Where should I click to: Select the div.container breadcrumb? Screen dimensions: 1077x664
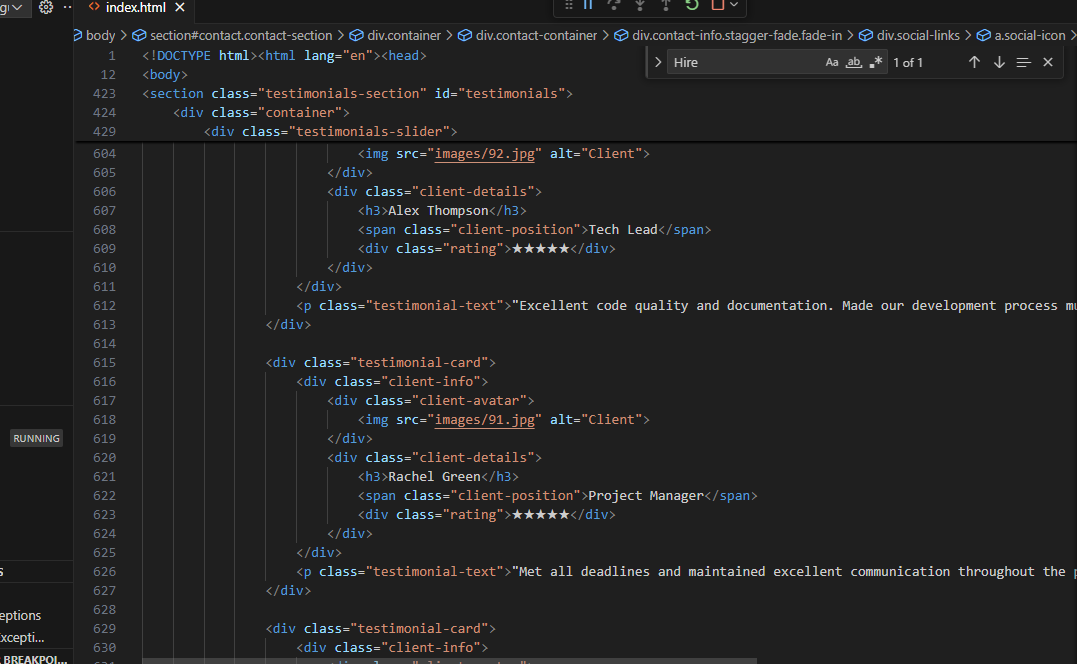[x=404, y=35]
